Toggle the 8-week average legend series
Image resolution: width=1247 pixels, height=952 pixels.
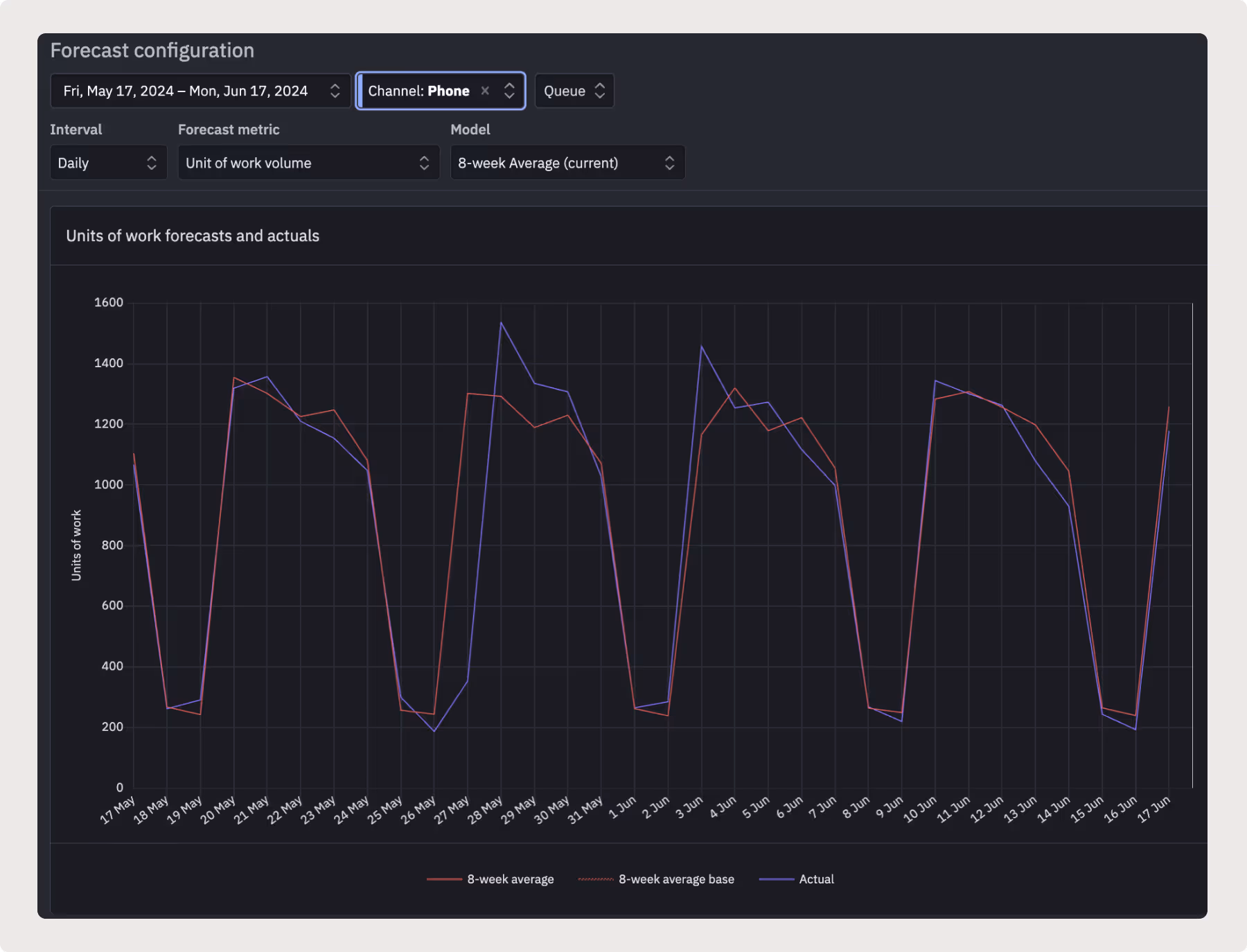pos(490,879)
